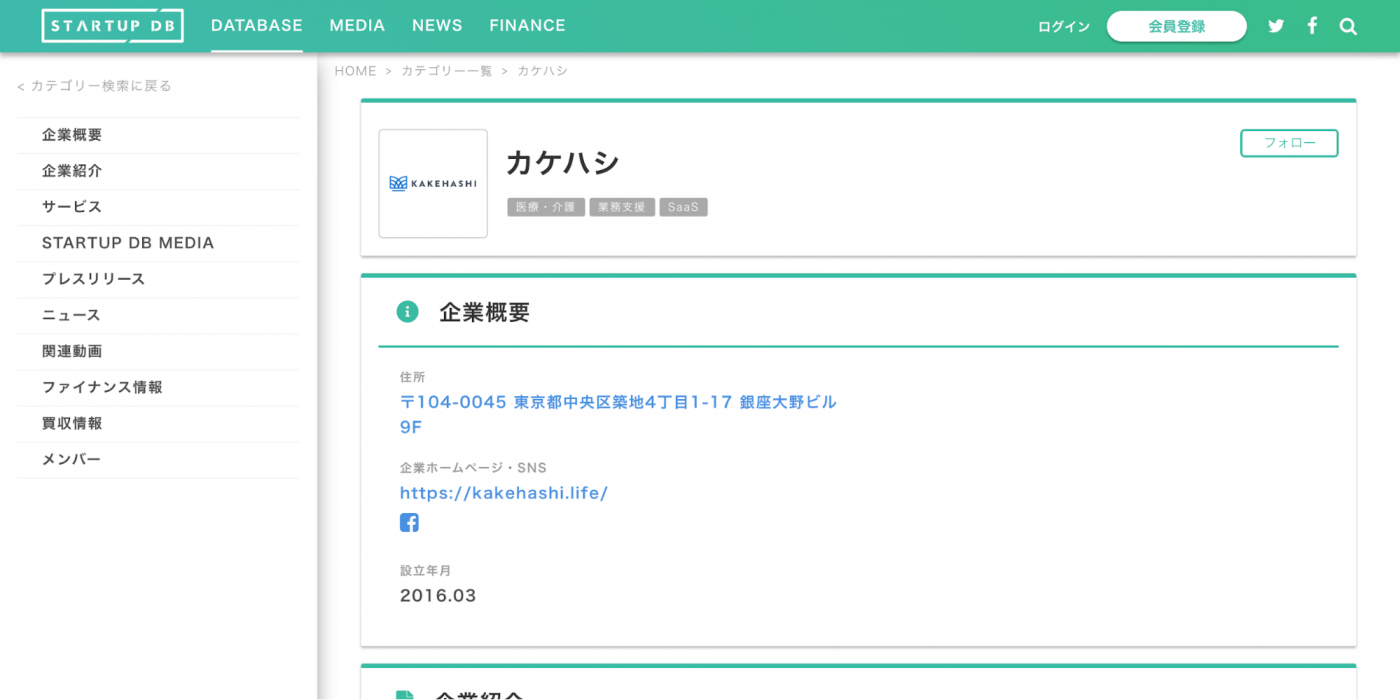This screenshot has width=1400, height=700.
Task: Go to HOME via the breadcrumb
Action: [355, 70]
